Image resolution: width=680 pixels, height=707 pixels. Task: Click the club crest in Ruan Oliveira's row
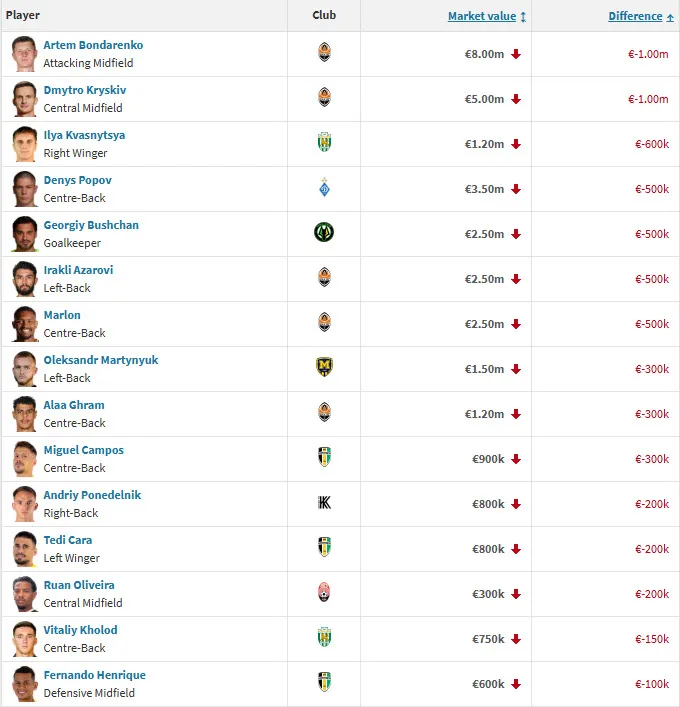pos(324,593)
